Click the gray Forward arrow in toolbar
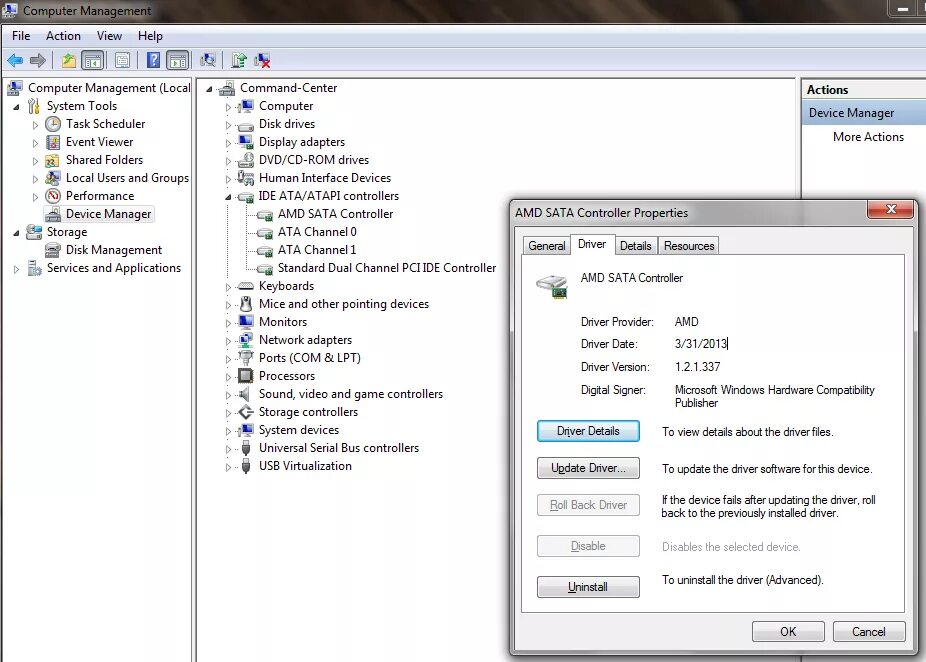Image resolution: width=926 pixels, height=662 pixels. [x=38, y=60]
